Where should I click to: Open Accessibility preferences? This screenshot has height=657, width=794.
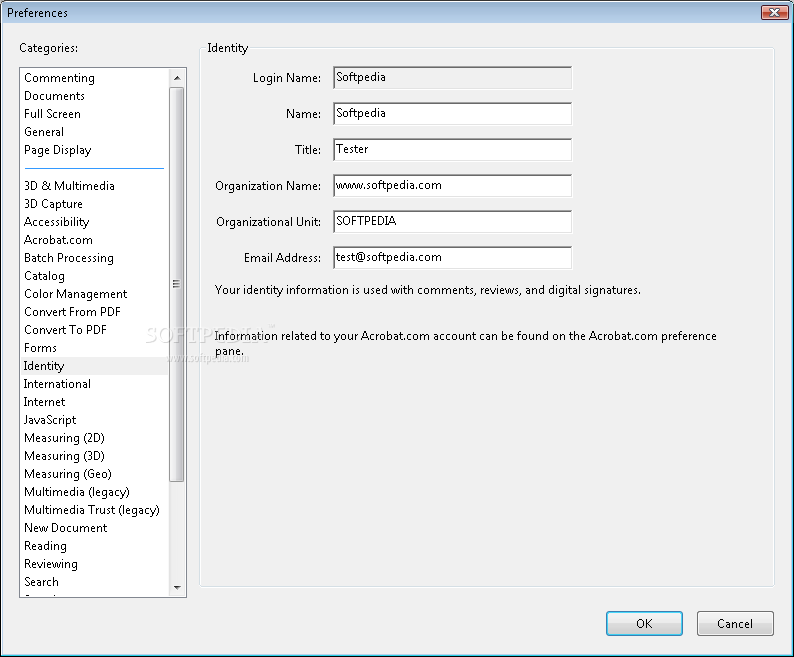[56, 222]
